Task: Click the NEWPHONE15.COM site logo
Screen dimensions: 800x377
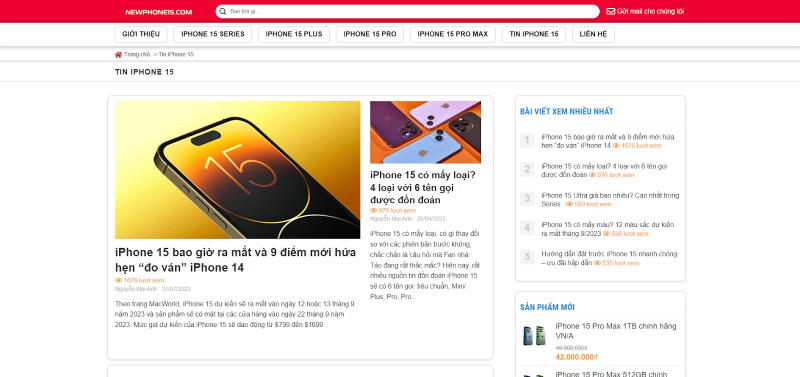Action: 159,12
